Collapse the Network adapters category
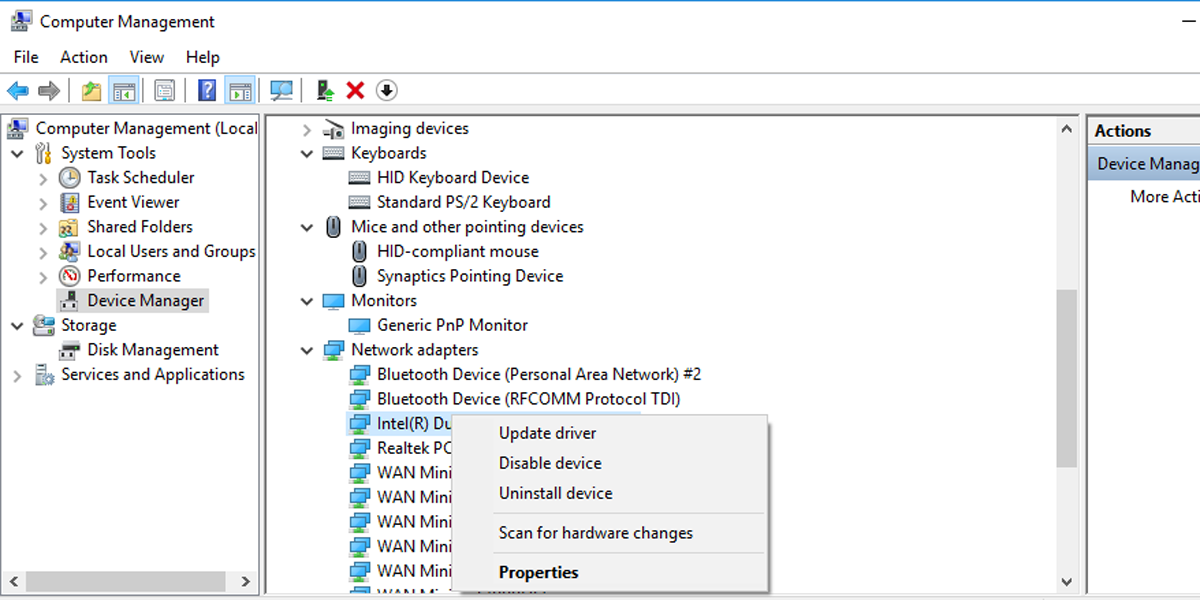 306,349
